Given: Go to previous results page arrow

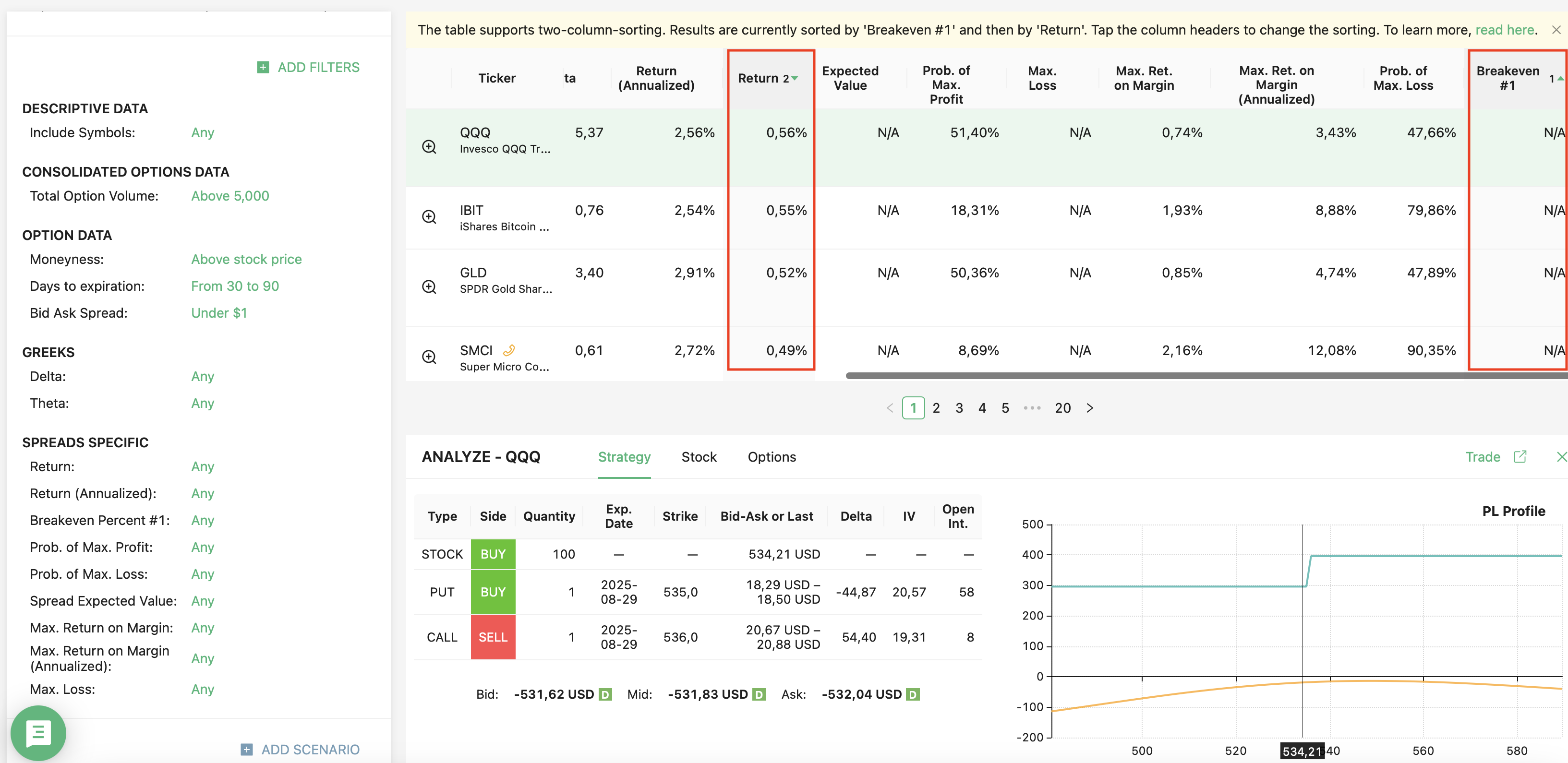Looking at the screenshot, I should coord(890,408).
